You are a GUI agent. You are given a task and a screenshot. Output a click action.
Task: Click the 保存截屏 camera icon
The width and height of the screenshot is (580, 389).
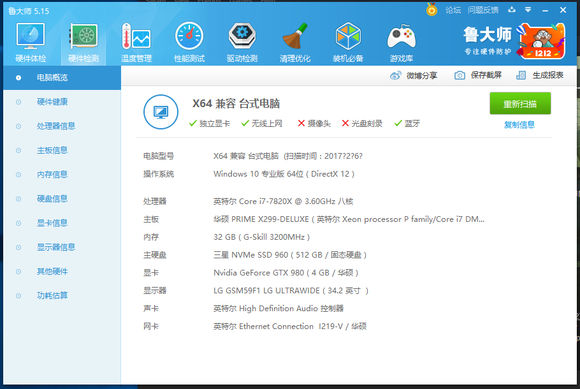[459, 75]
